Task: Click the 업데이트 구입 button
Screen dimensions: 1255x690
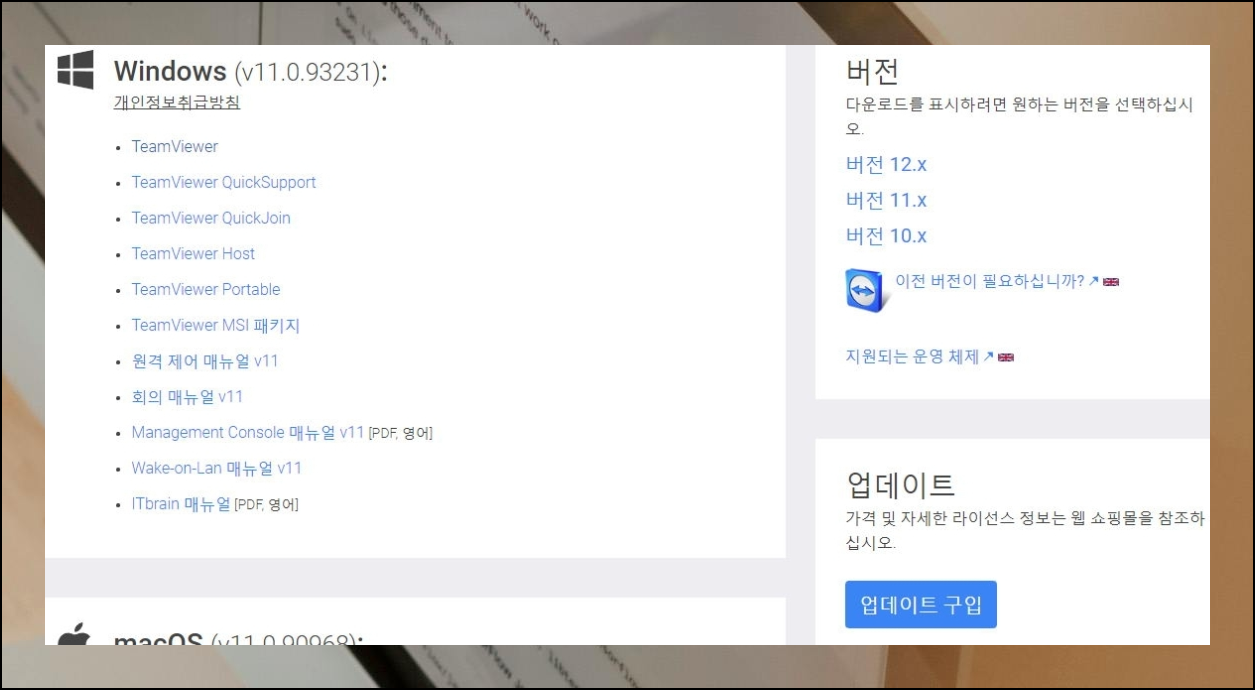Action: (x=921, y=604)
